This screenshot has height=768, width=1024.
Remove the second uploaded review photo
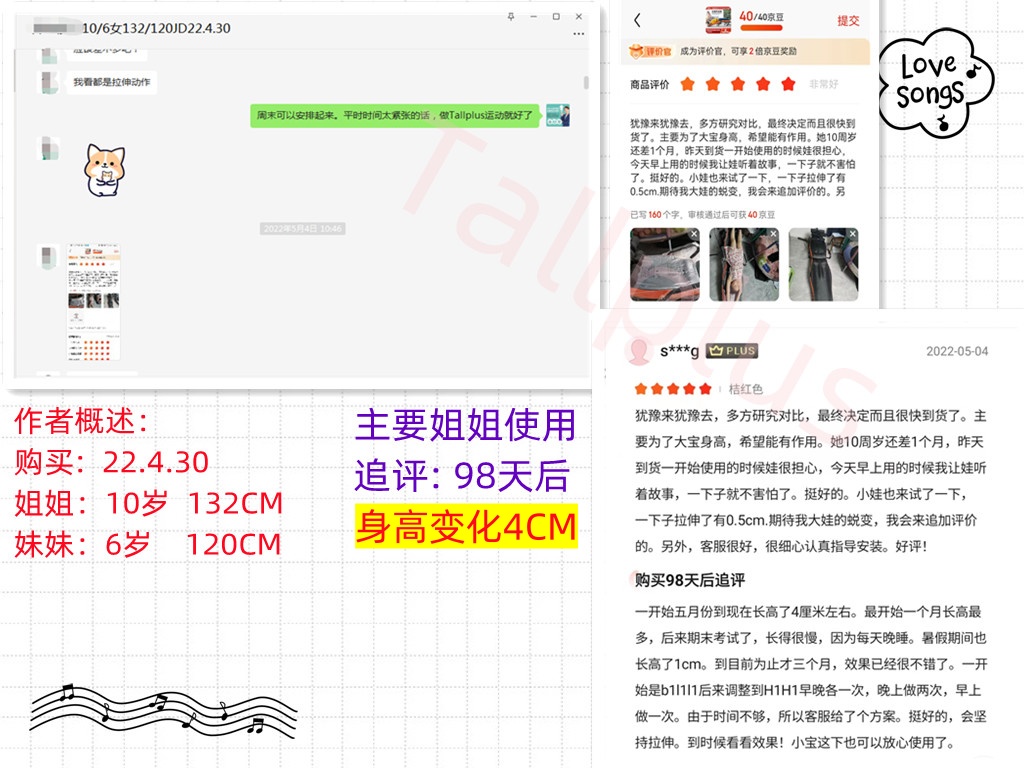tap(772, 235)
